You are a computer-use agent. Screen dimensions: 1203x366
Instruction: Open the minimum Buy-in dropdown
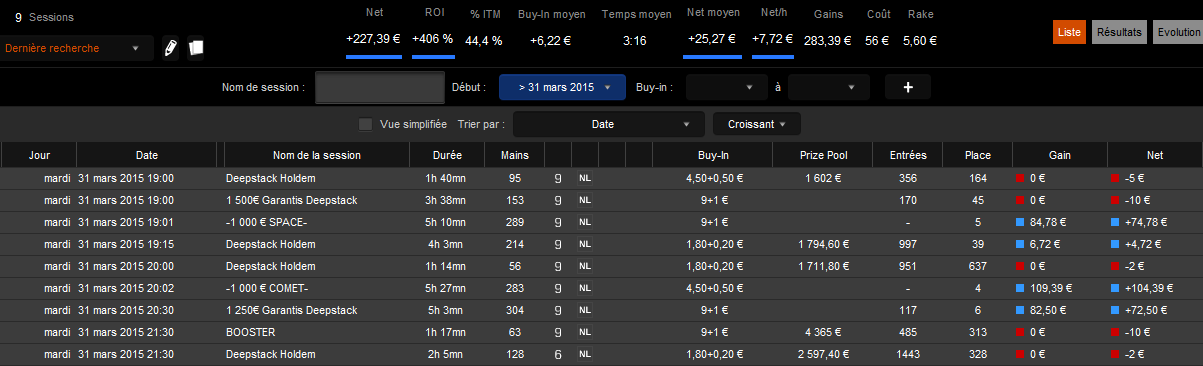pos(727,87)
